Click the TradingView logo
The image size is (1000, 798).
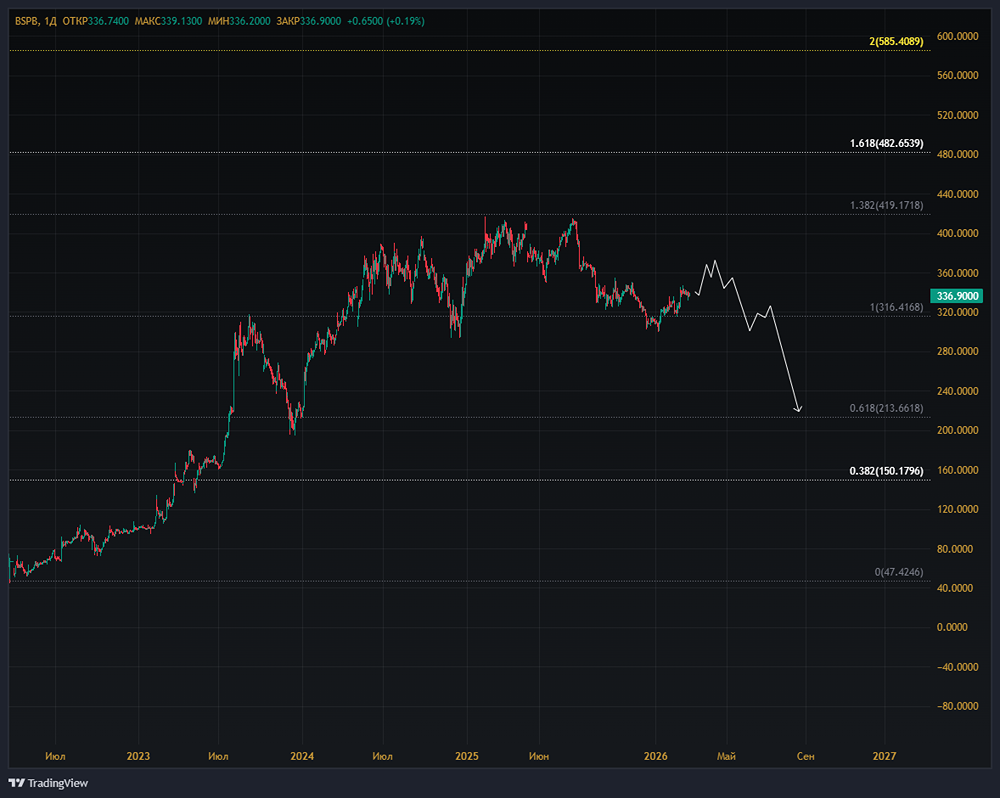(x=48, y=783)
